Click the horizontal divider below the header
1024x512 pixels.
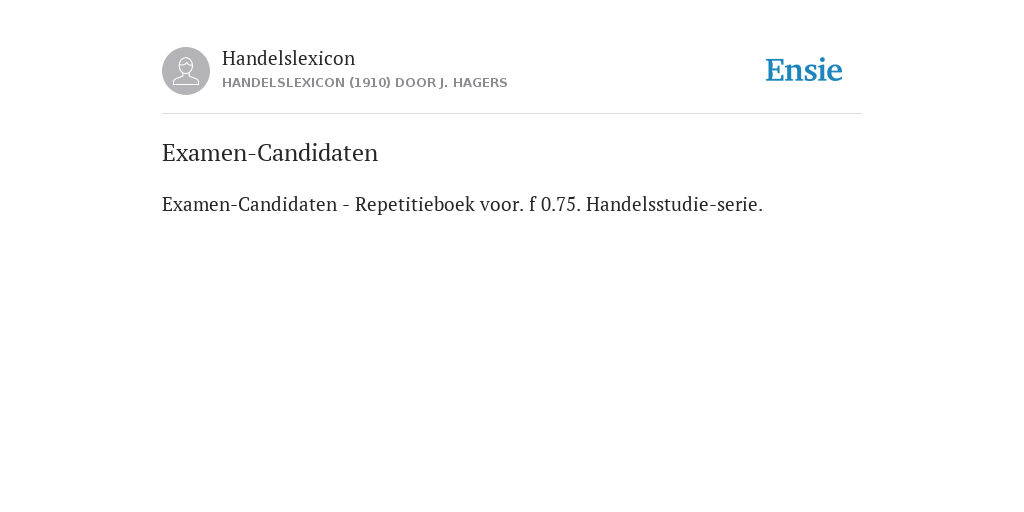click(512, 114)
